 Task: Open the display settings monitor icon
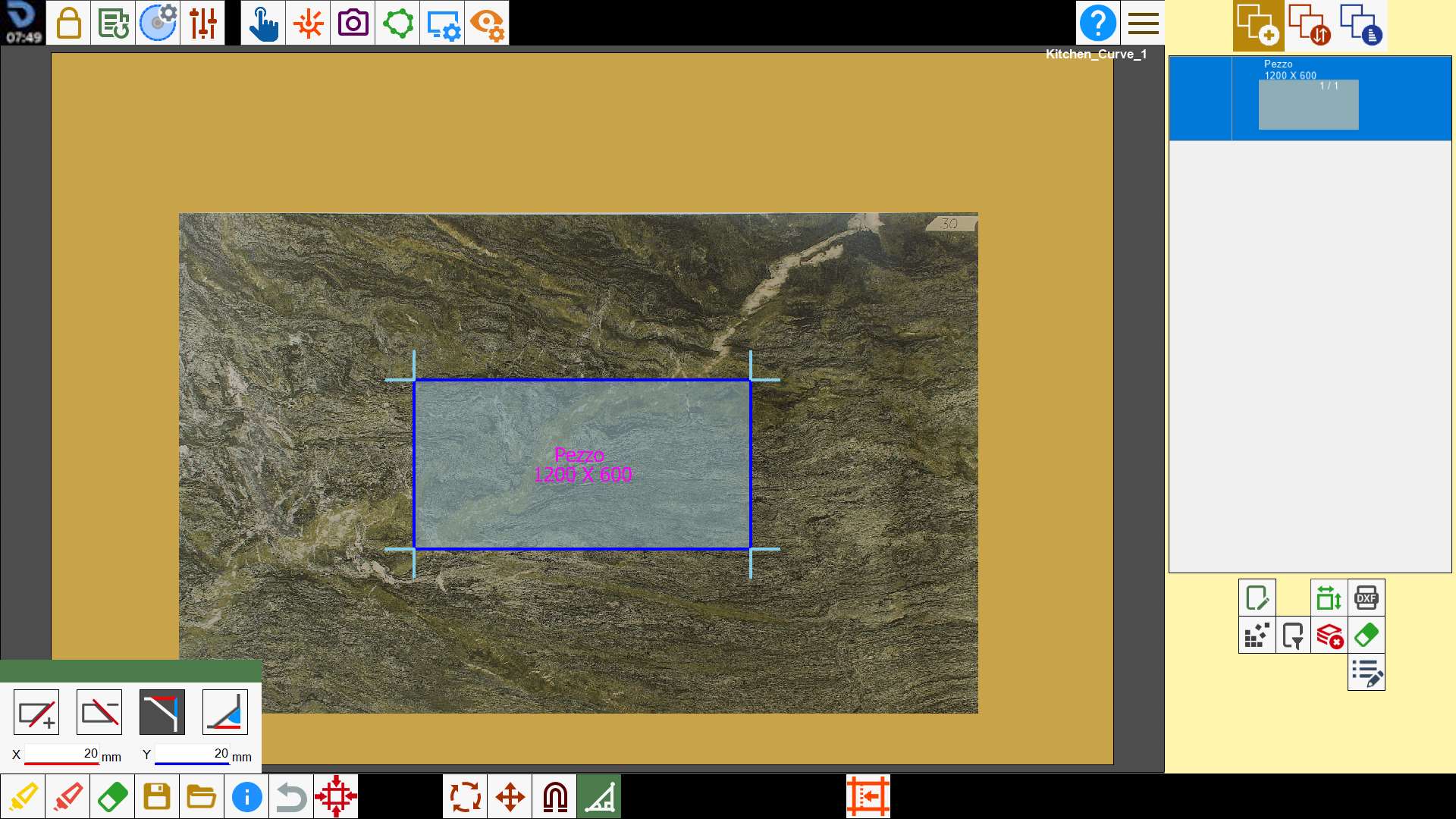pos(442,23)
